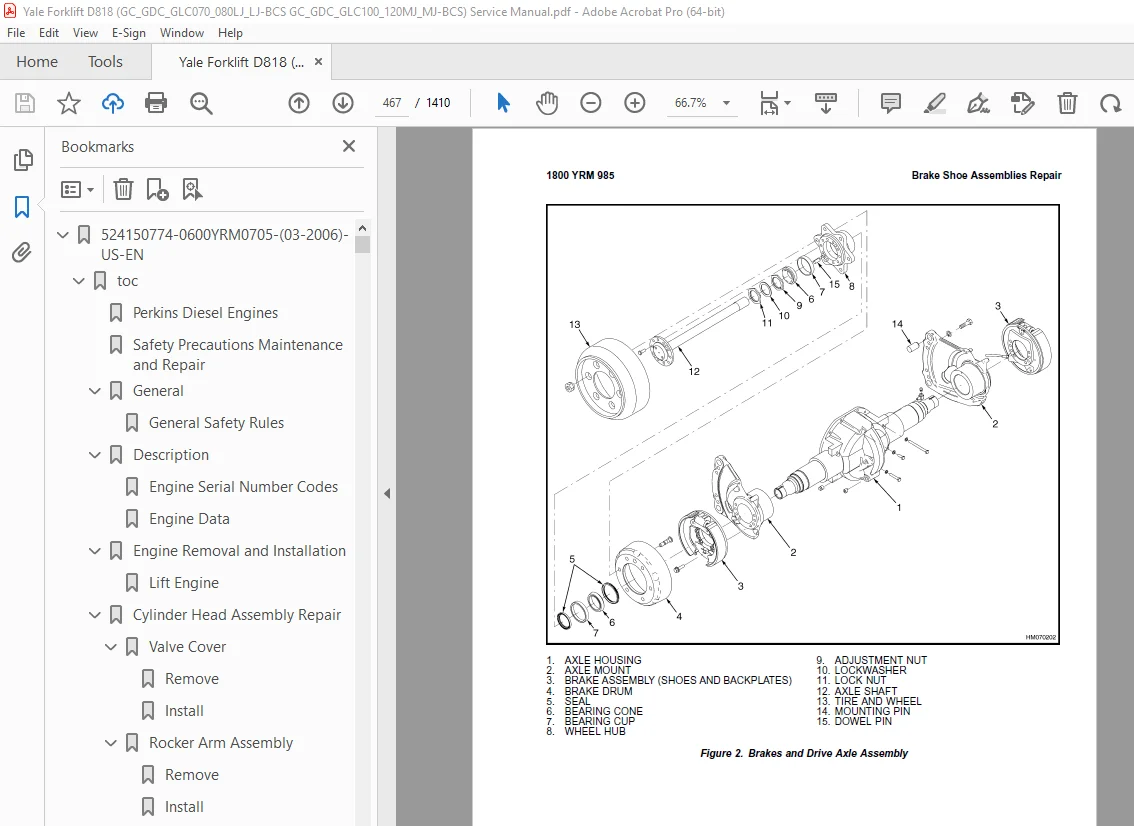Click the Print file icon
This screenshot has width=1134, height=826.
[x=156, y=103]
